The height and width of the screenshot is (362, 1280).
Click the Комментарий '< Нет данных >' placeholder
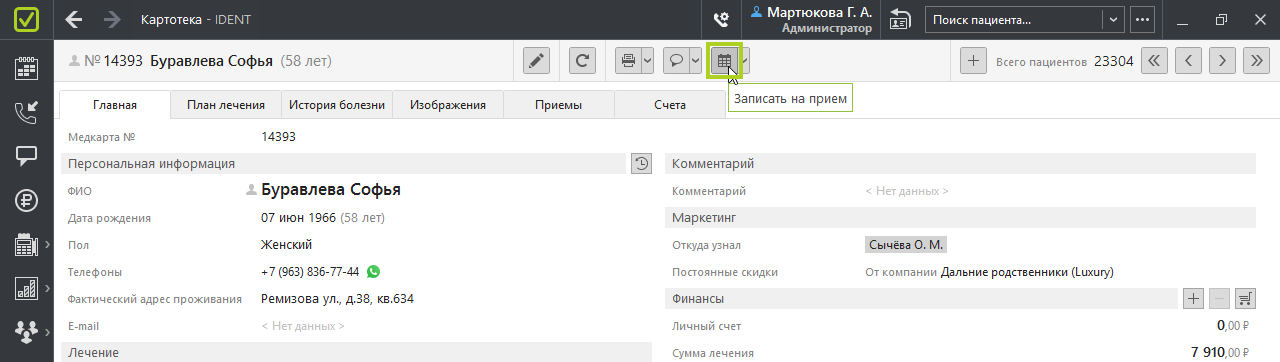coord(907,191)
